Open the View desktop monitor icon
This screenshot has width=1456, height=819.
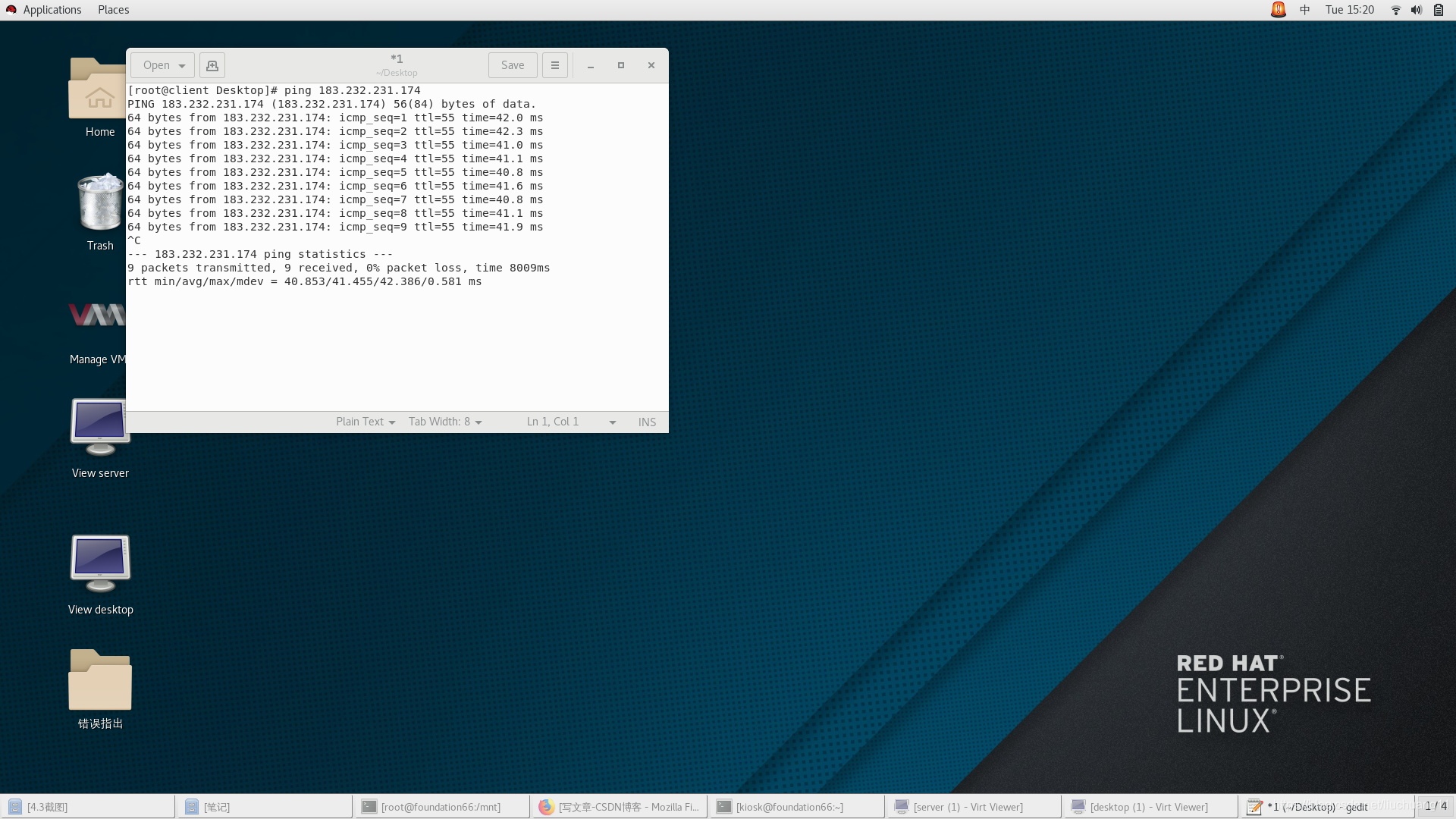pyautogui.click(x=100, y=563)
